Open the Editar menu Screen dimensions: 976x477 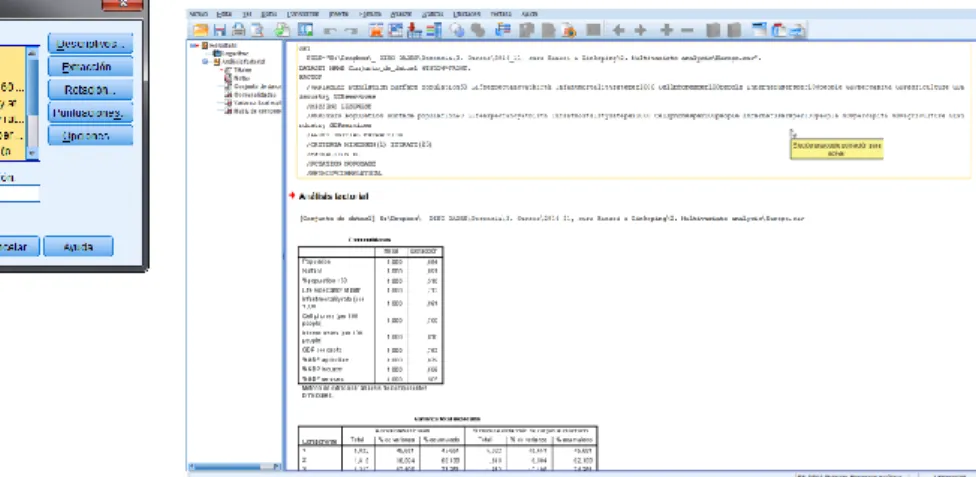[x=224, y=14]
